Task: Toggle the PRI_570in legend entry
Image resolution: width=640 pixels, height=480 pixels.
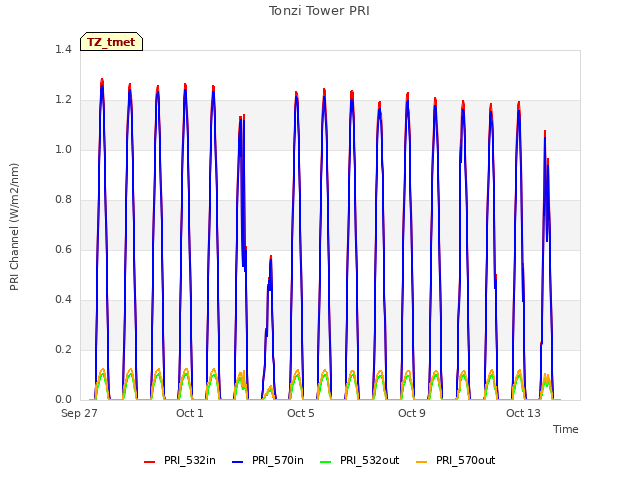Action: (268, 461)
